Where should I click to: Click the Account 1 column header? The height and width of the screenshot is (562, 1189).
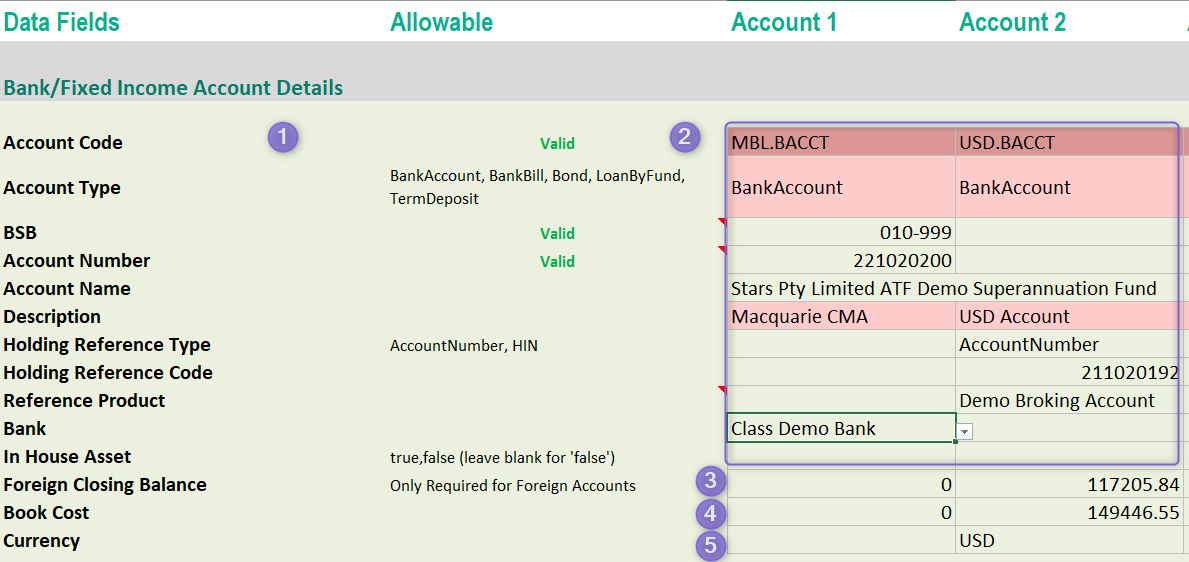784,22
